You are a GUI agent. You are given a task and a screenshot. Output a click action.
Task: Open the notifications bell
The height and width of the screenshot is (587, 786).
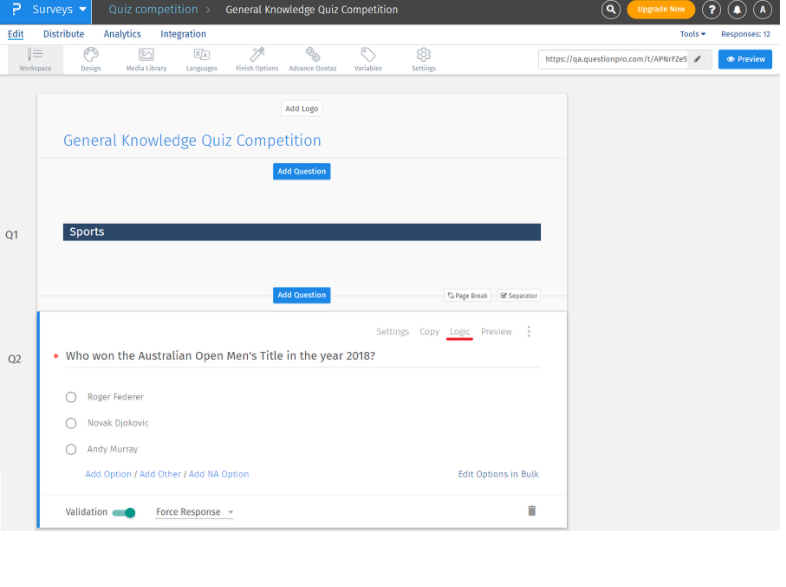737,10
